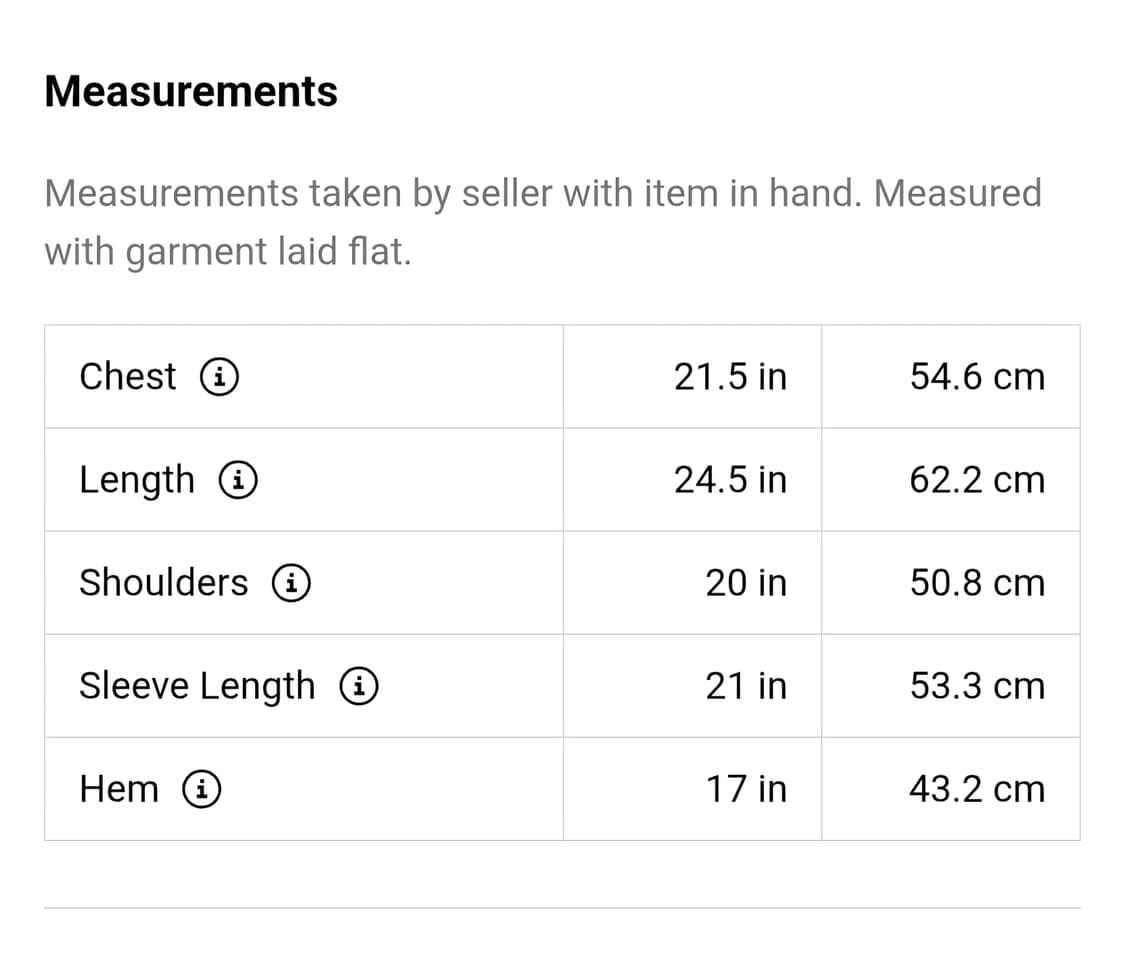
Task: View the Hem measurement info tooltip icon
Action: (x=201, y=789)
